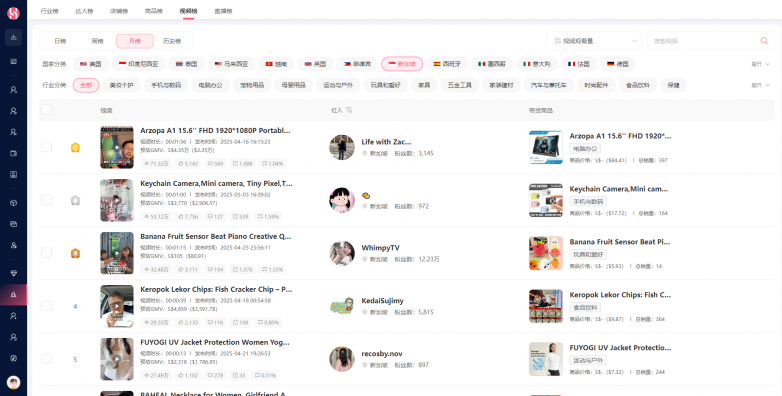Screen dimensions: 782x396
Task: Switch to the 行业榜 tab
Action: [x=49, y=11]
